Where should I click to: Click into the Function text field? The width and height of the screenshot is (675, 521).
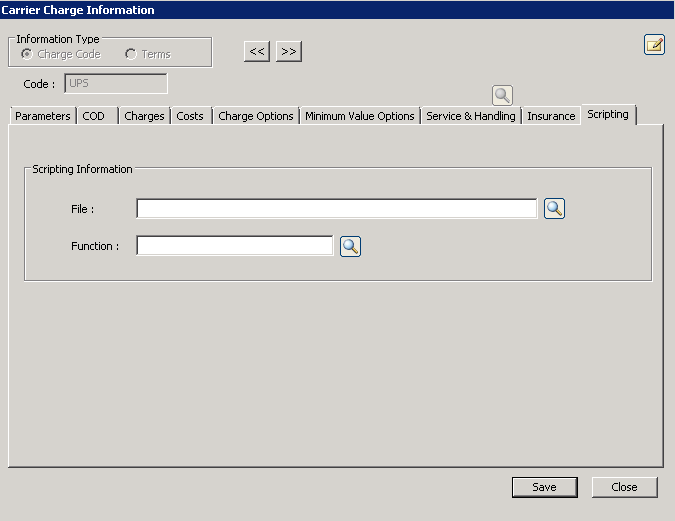234,246
